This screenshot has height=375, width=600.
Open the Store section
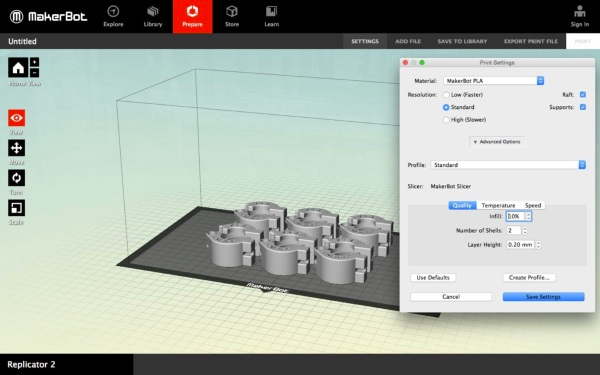click(x=232, y=16)
